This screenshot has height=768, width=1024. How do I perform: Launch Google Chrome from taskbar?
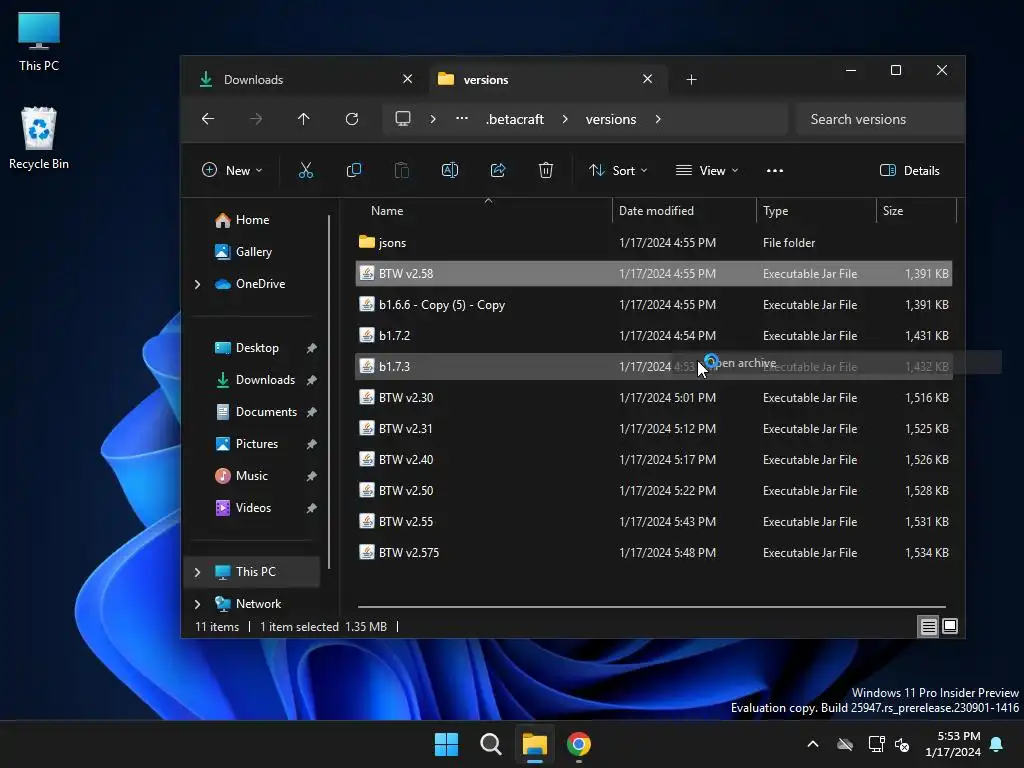[579, 744]
